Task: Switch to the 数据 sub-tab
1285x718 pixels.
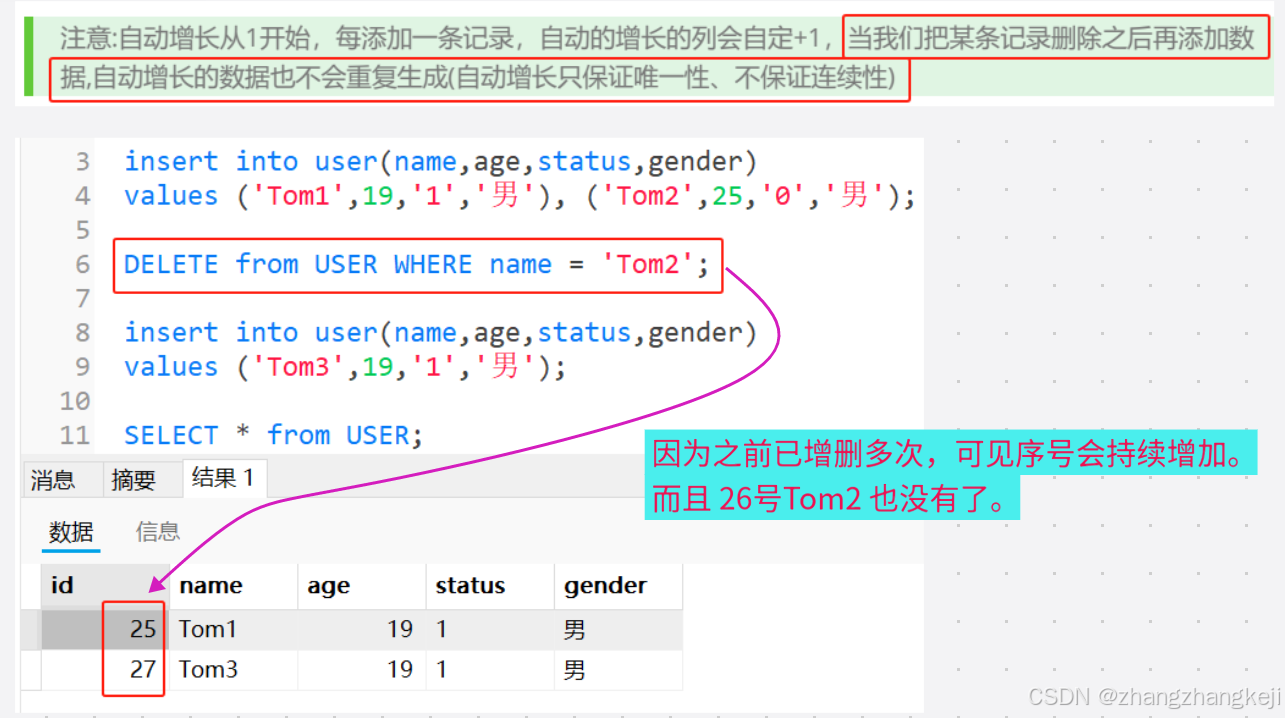Action: point(70,531)
